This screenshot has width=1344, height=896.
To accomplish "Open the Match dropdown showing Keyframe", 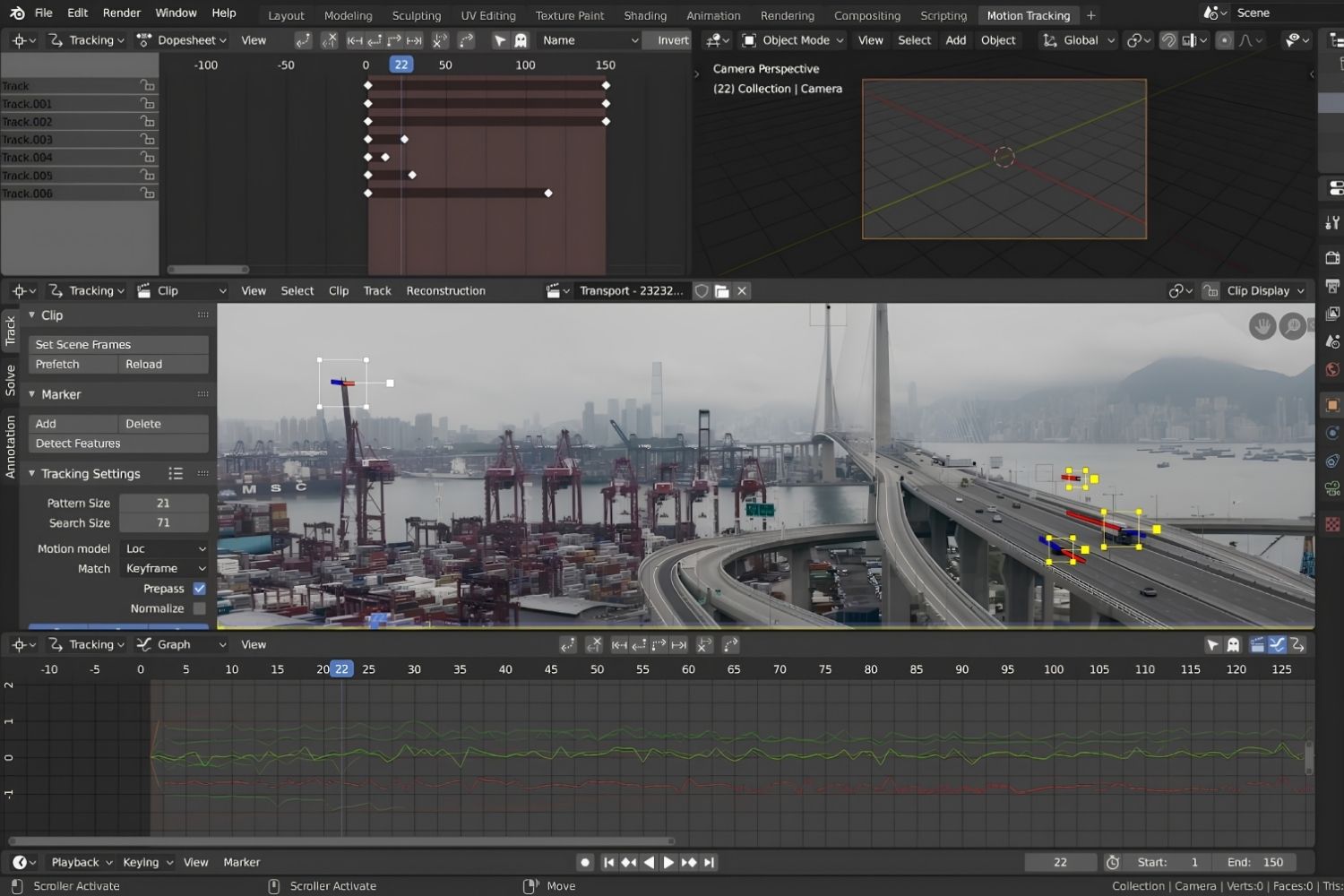I will 164,568.
